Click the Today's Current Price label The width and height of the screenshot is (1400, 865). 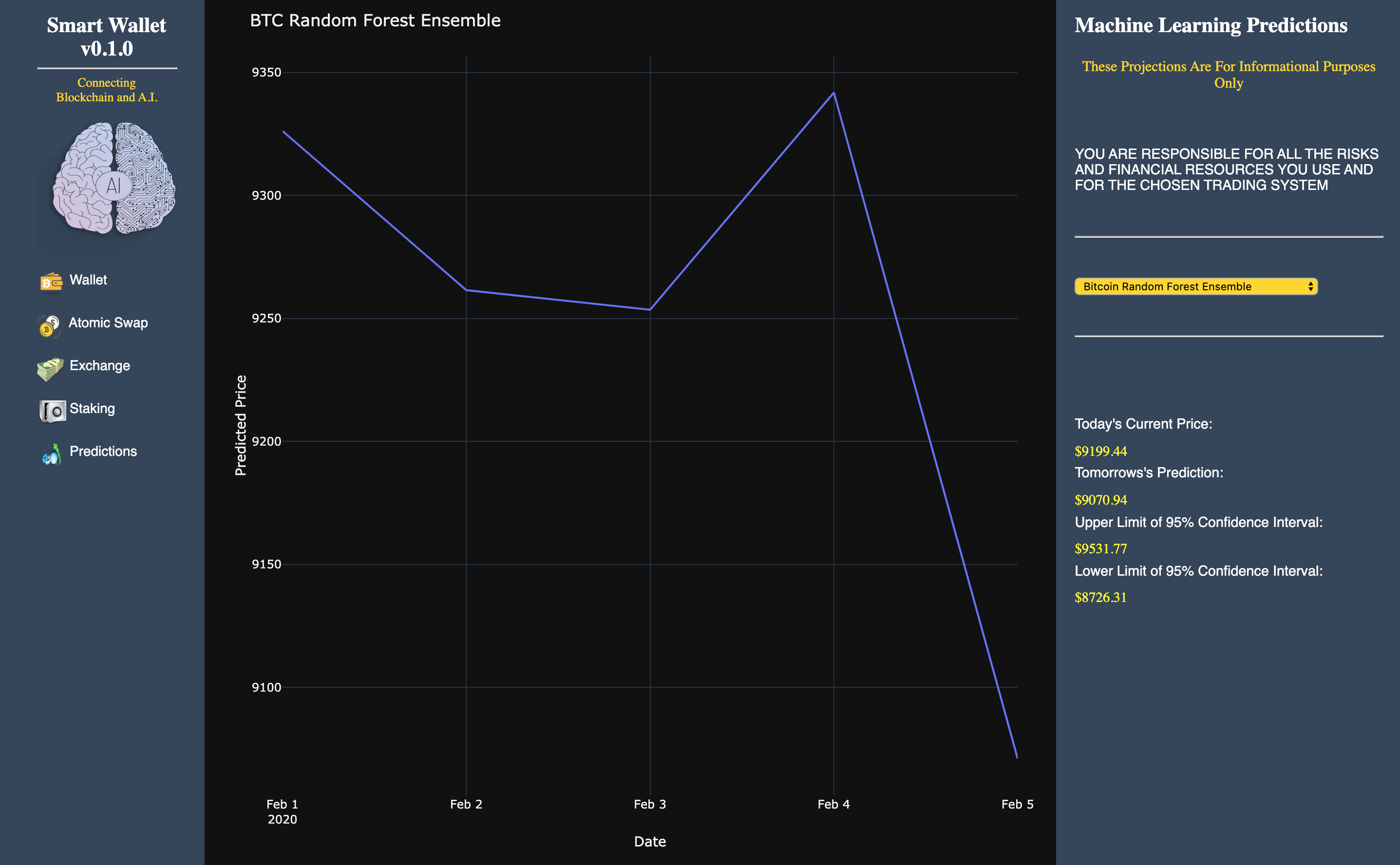coord(1143,424)
